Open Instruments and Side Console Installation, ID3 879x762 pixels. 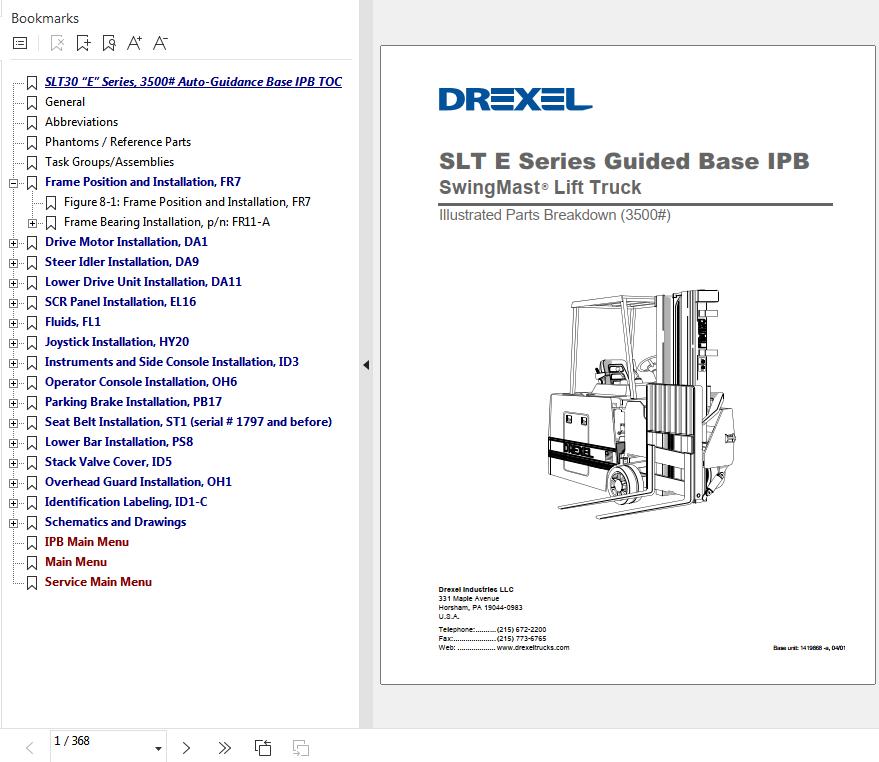tap(172, 362)
